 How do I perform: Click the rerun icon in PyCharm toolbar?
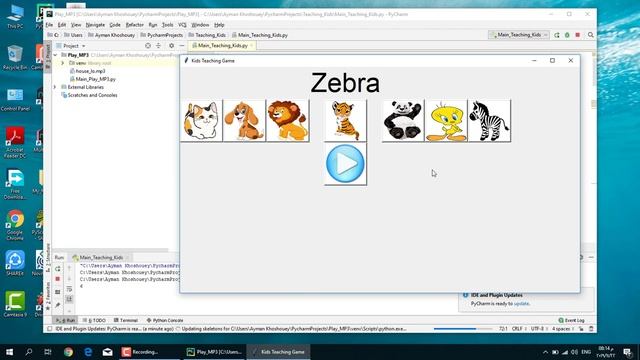point(557,35)
